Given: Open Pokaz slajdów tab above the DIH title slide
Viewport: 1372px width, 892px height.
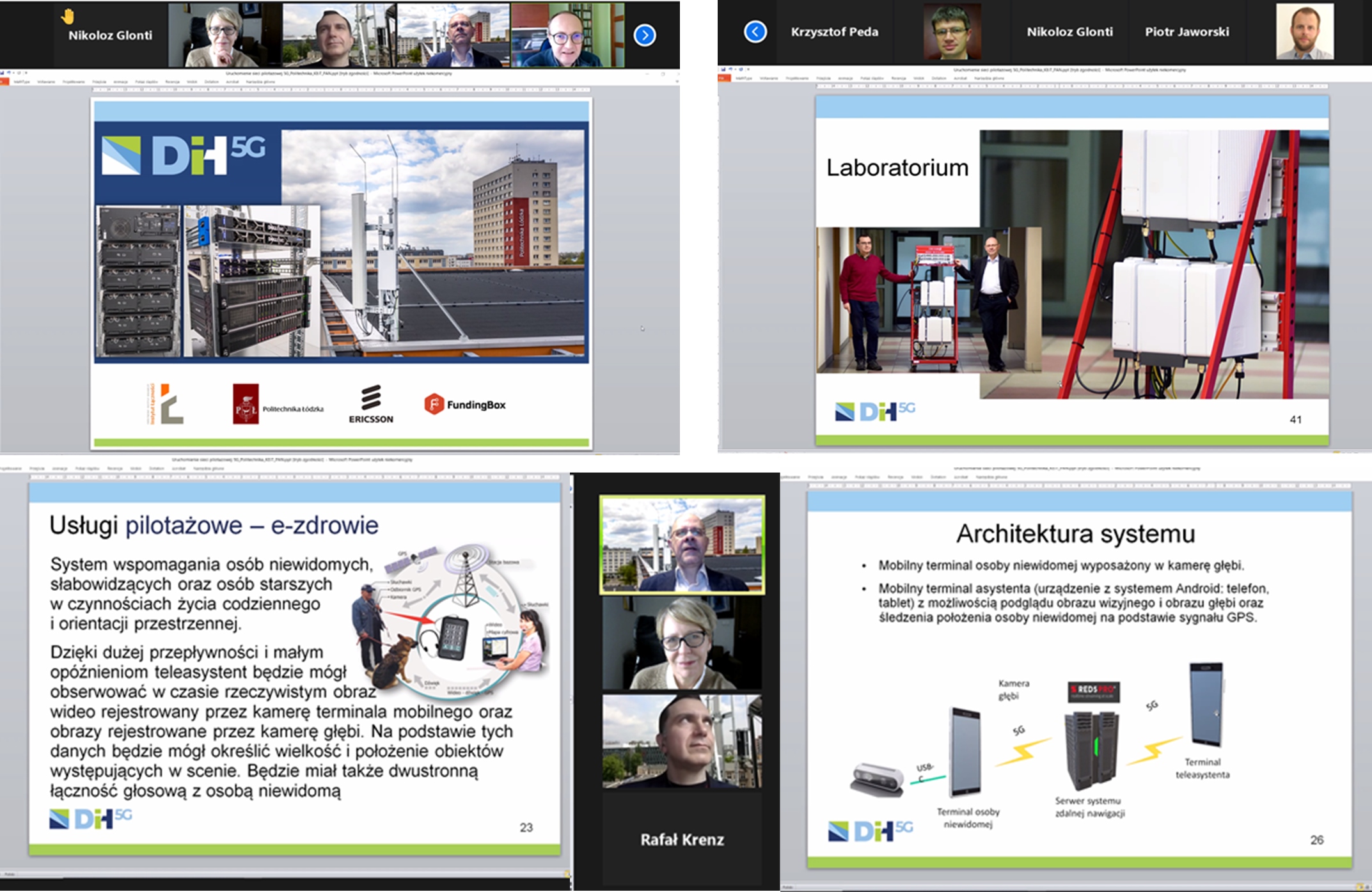Looking at the screenshot, I should tap(146, 82).
